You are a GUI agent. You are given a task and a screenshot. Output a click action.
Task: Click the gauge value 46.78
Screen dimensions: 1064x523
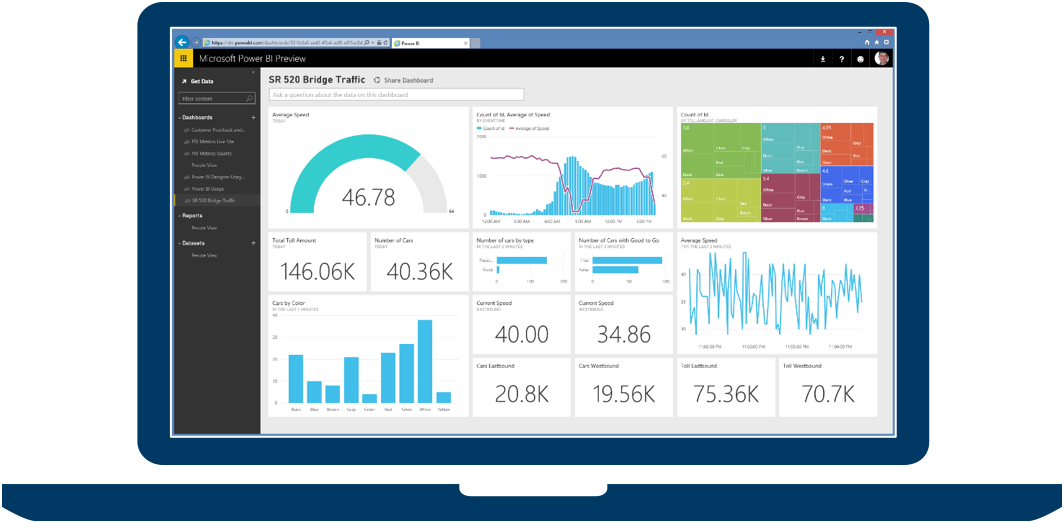pyautogui.click(x=368, y=197)
